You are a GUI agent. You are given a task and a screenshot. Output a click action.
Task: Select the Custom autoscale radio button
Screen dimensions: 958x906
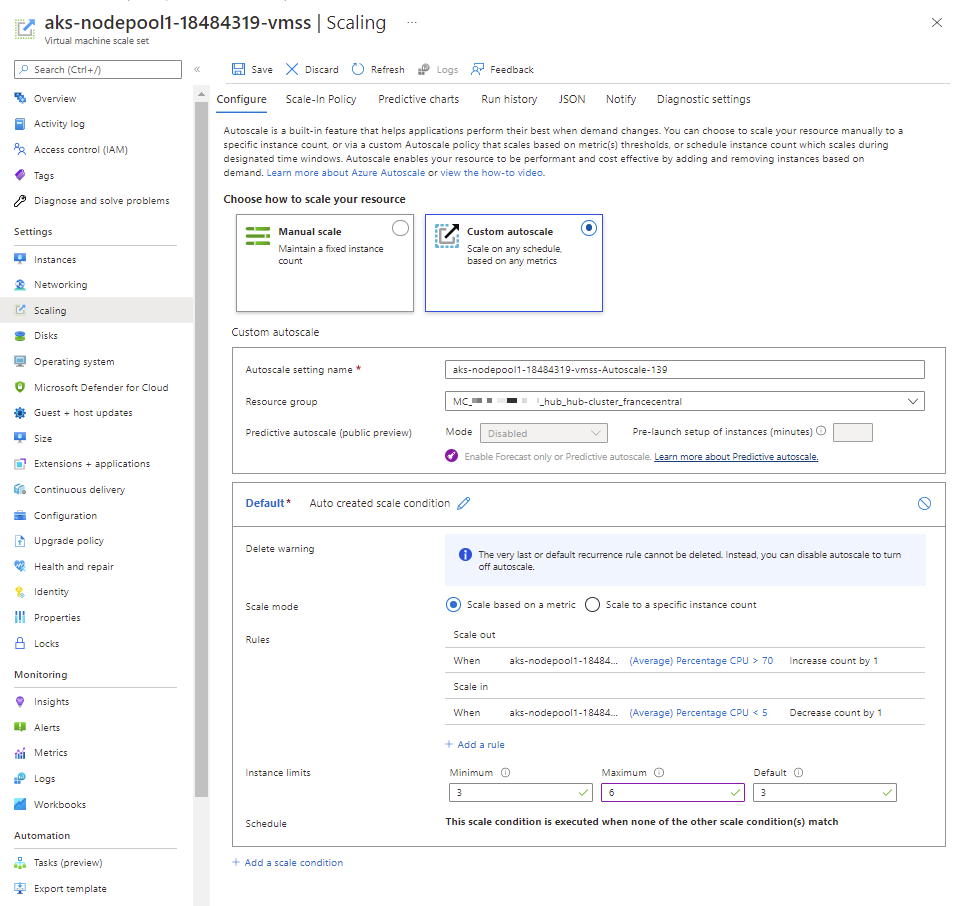tap(588, 228)
